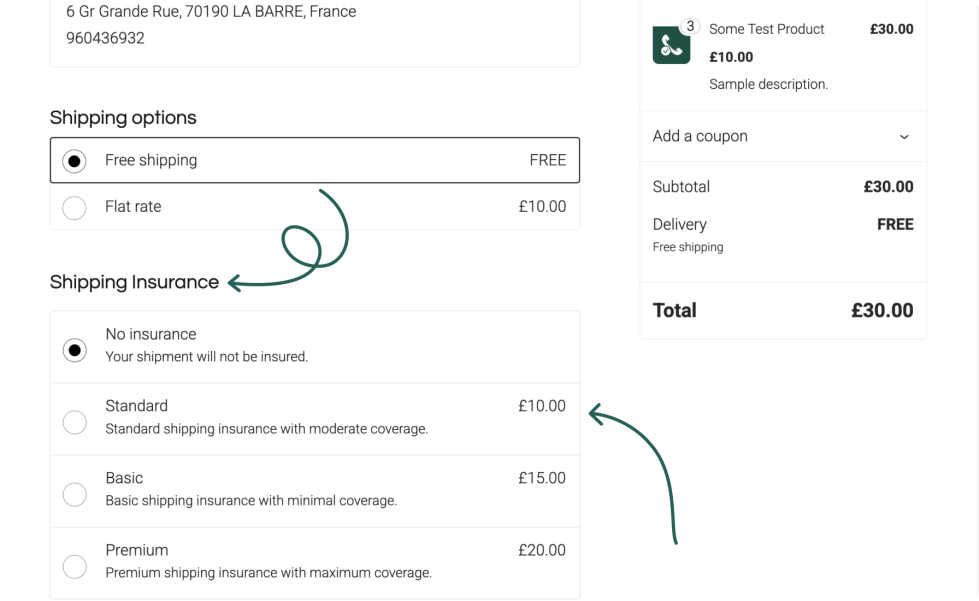This screenshot has height=601, width=979.
Task: Select Standard shipping insurance radio button
Action: click(74, 422)
